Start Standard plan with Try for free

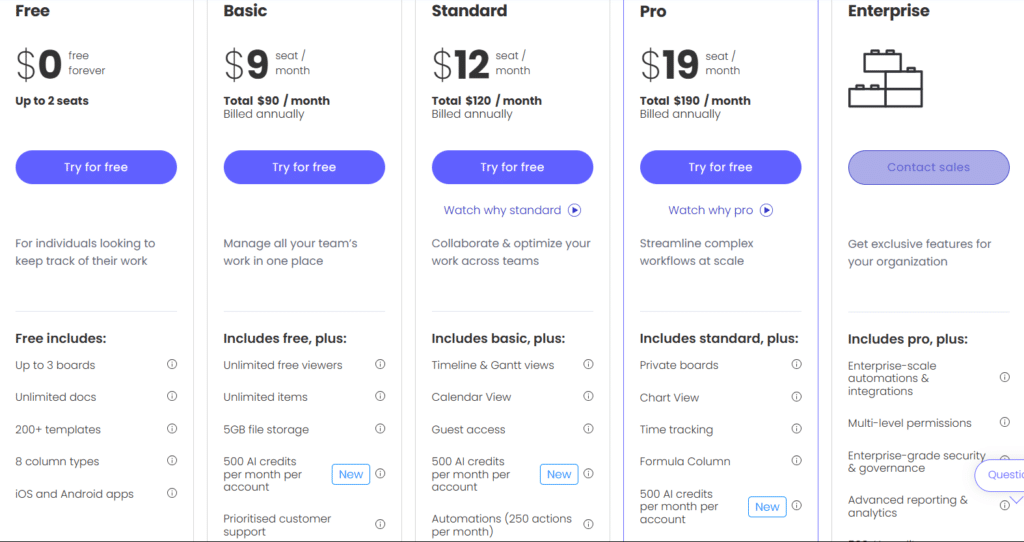(x=513, y=167)
